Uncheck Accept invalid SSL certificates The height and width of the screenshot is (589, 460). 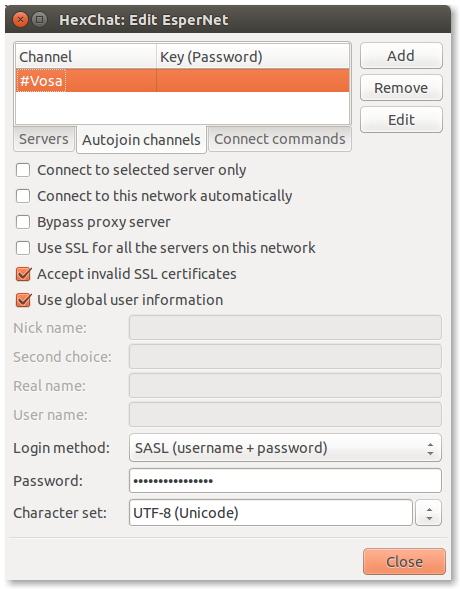coord(23,274)
